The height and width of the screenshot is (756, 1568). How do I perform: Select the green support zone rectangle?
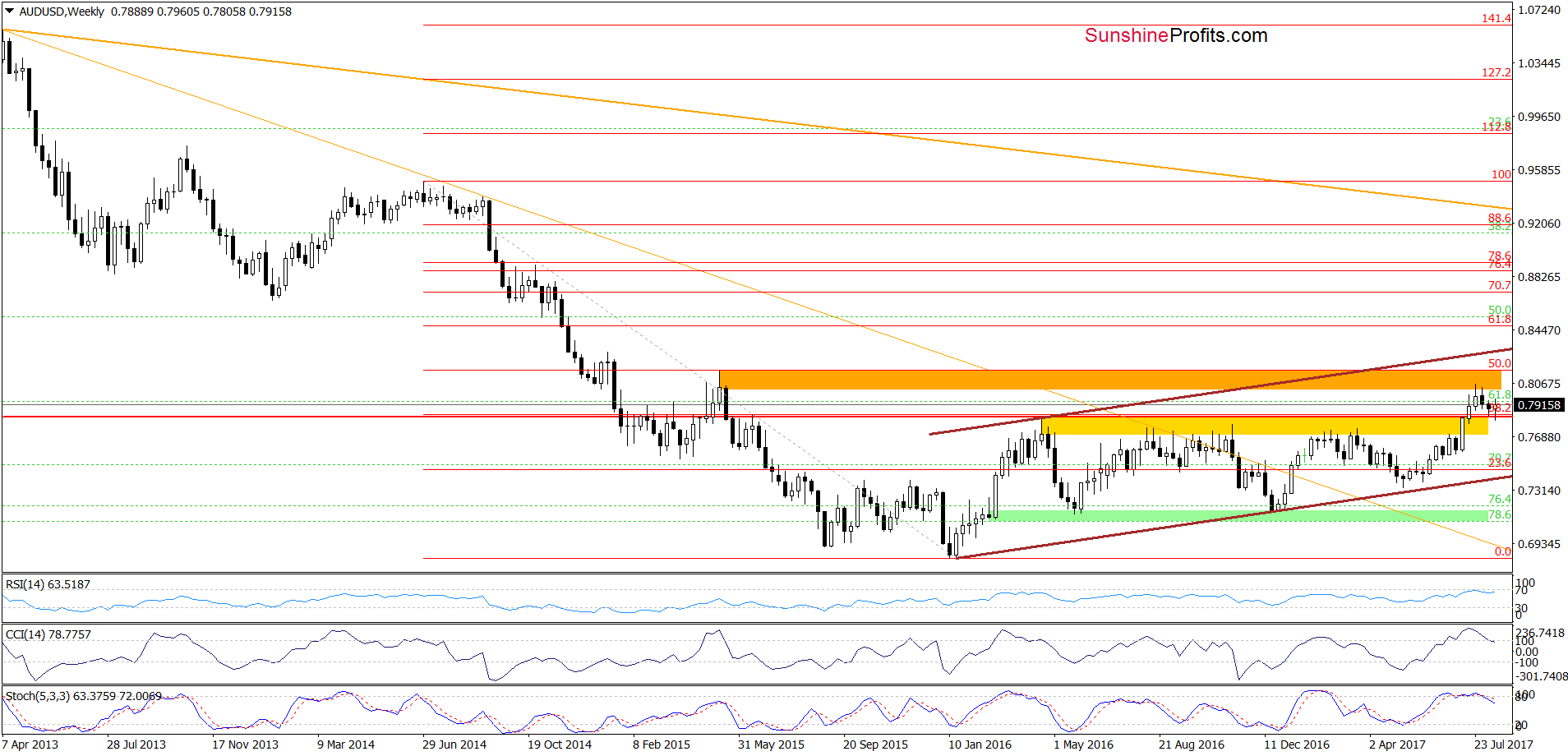tap(1241, 515)
